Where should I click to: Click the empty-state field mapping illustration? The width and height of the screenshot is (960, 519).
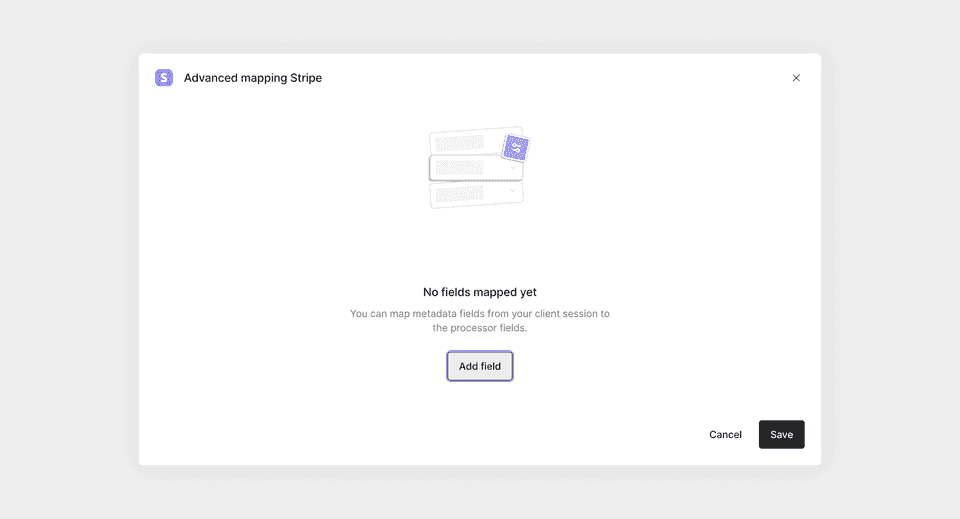point(479,167)
